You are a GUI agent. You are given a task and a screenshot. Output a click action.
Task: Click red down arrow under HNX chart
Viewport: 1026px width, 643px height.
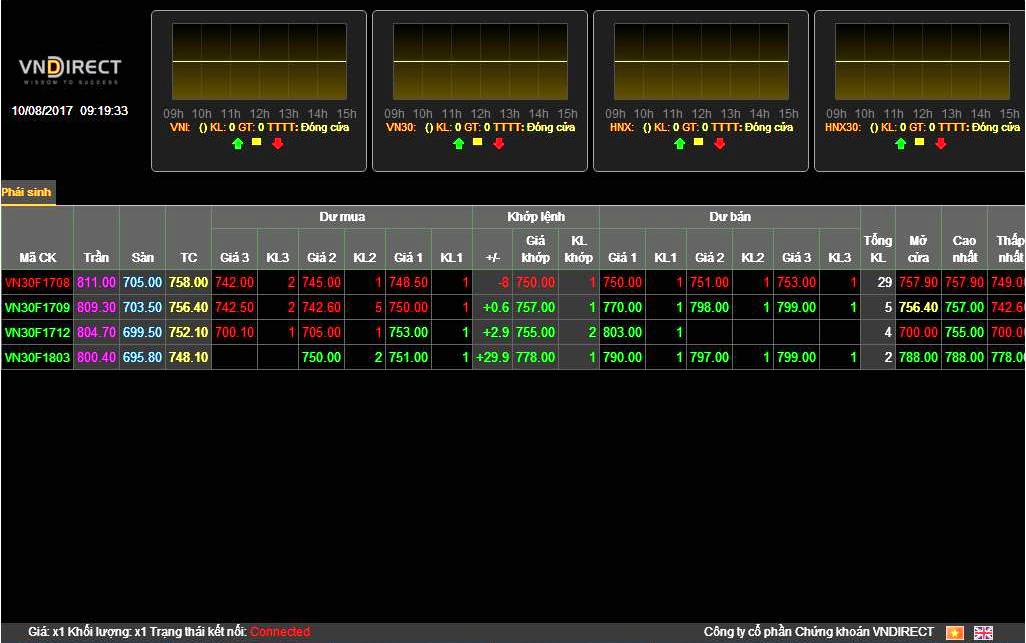coord(719,143)
